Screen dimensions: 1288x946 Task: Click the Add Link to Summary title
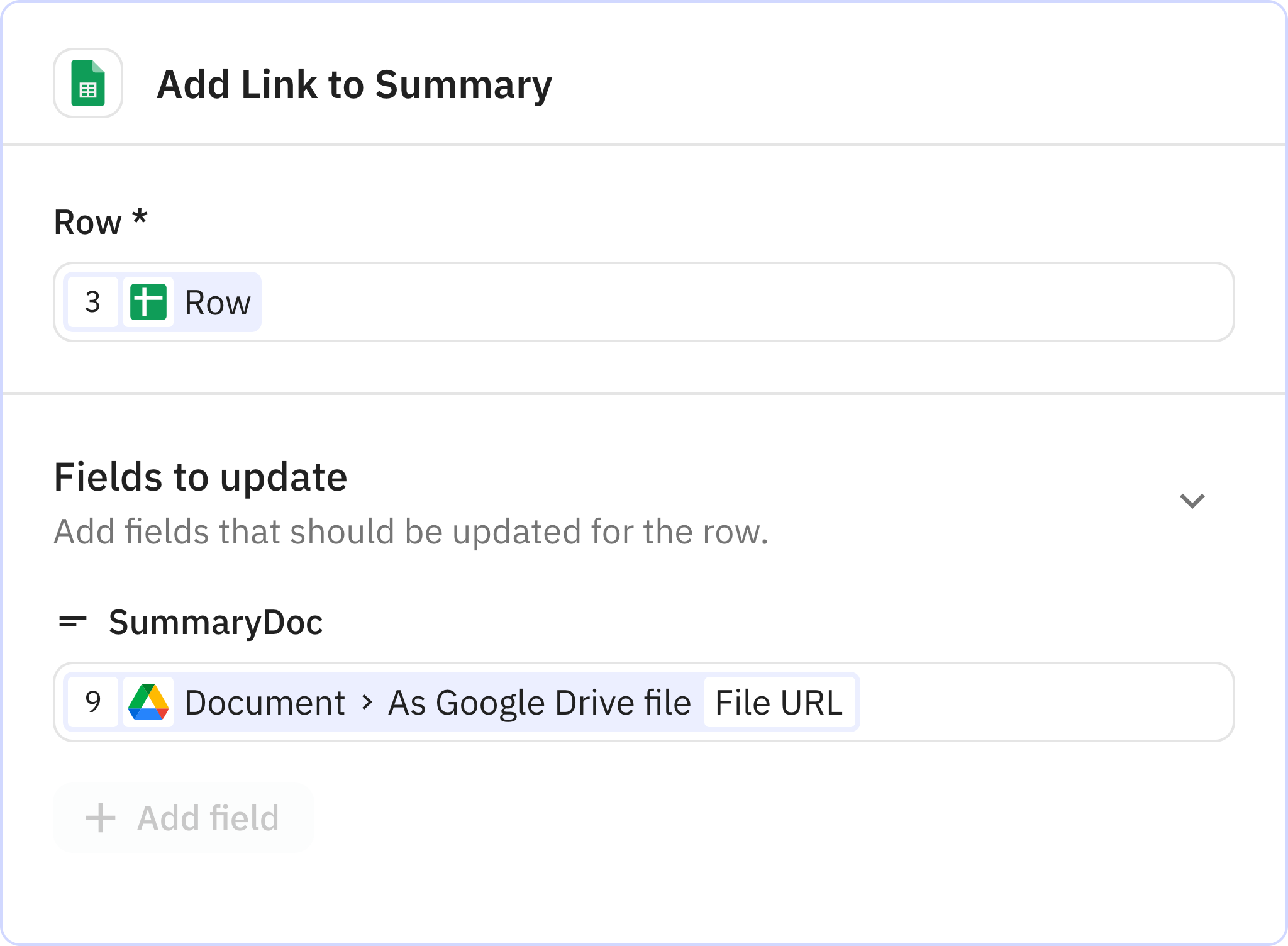point(354,82)
